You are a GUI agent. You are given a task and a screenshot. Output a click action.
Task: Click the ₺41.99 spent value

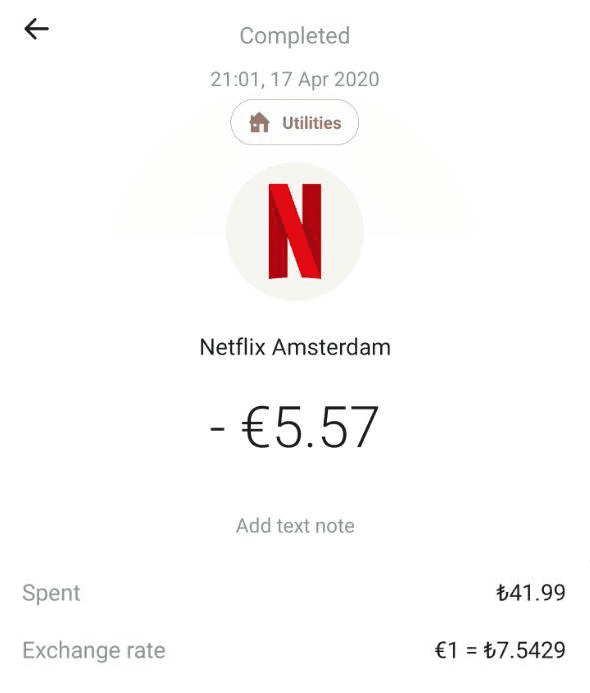pyautogui.click(x=530, y=593)
